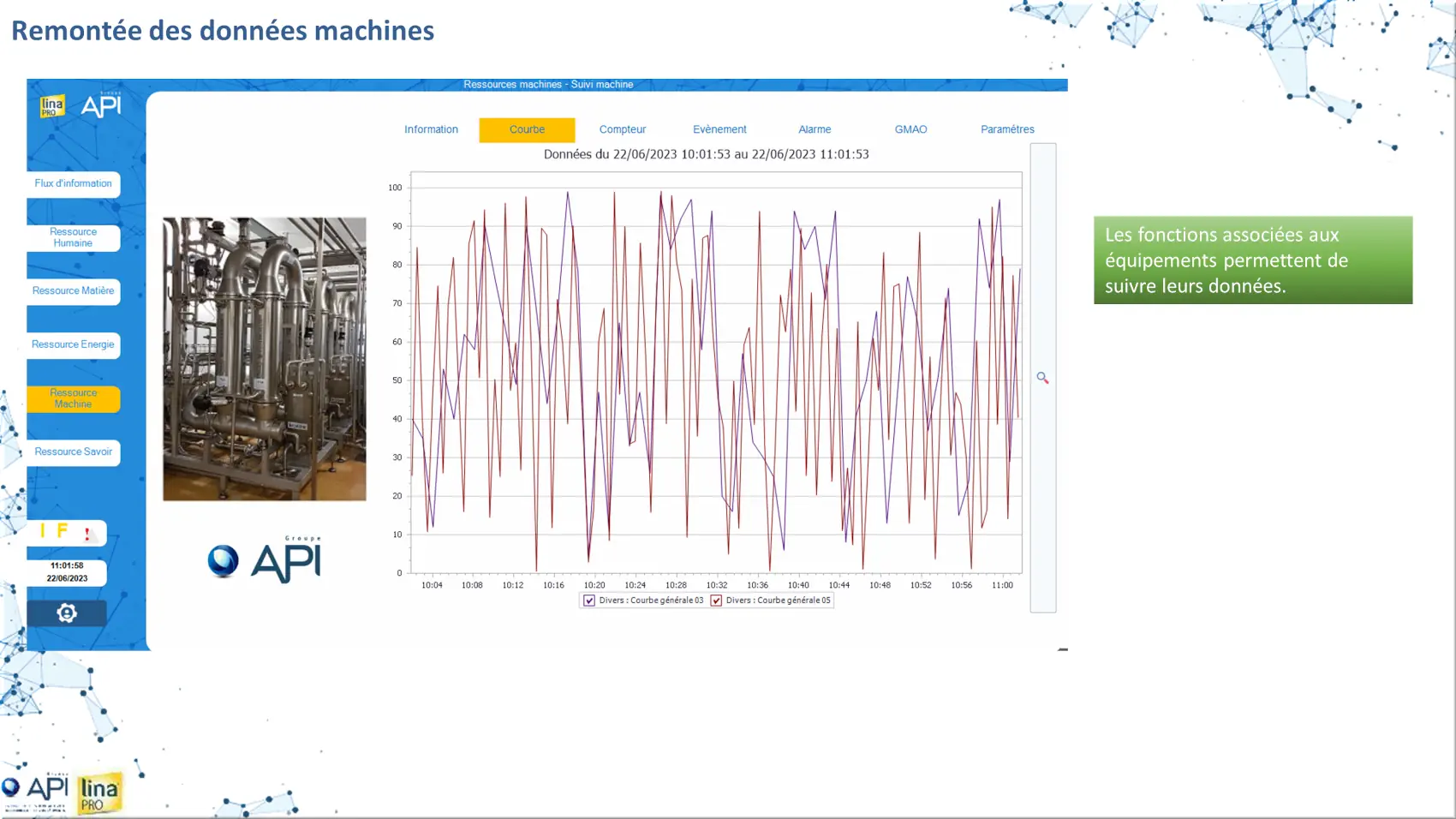Click the date 22/06/2023 in the sidebar

(67, 578)
